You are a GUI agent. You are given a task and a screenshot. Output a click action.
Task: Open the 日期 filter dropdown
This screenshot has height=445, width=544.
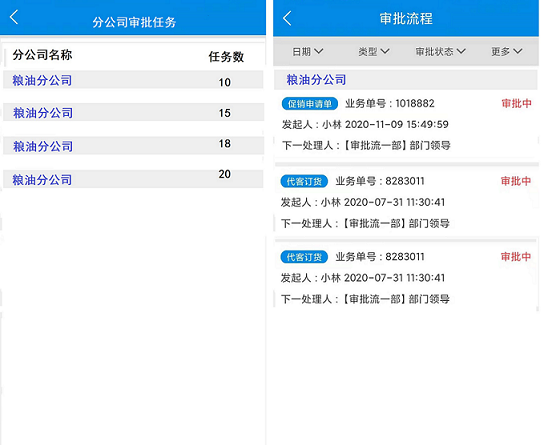(307, 52)
